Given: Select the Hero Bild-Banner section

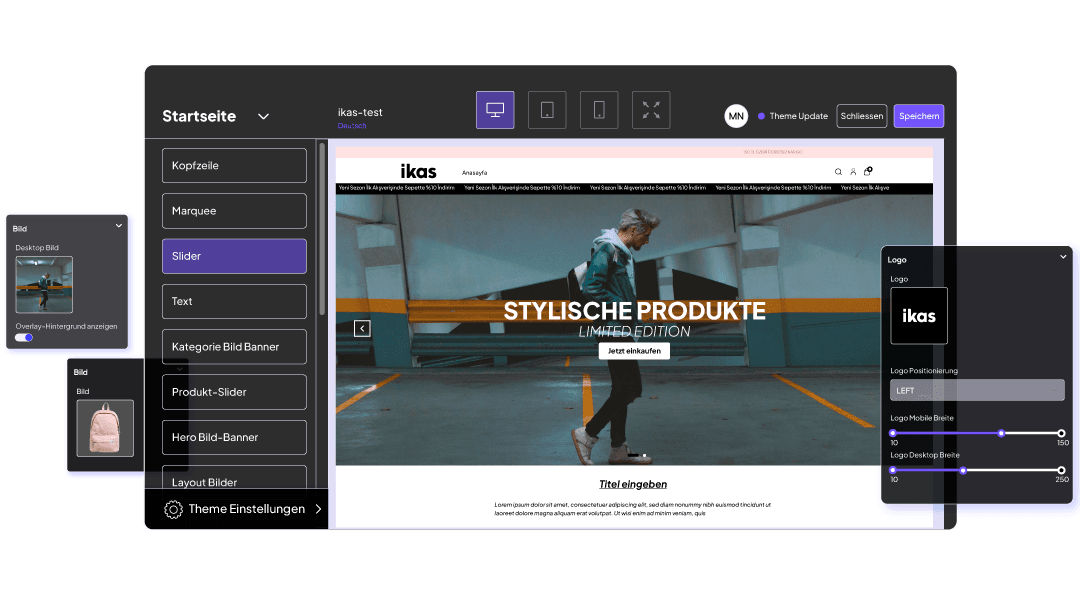Looking at the screenshot, I should [234, 437].
